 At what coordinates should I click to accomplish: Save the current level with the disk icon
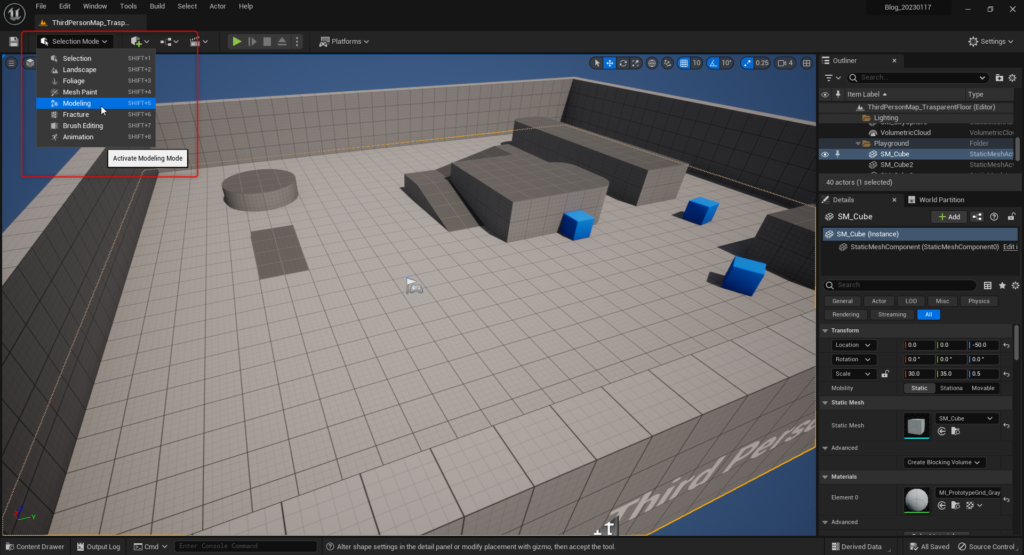[14, 41]
